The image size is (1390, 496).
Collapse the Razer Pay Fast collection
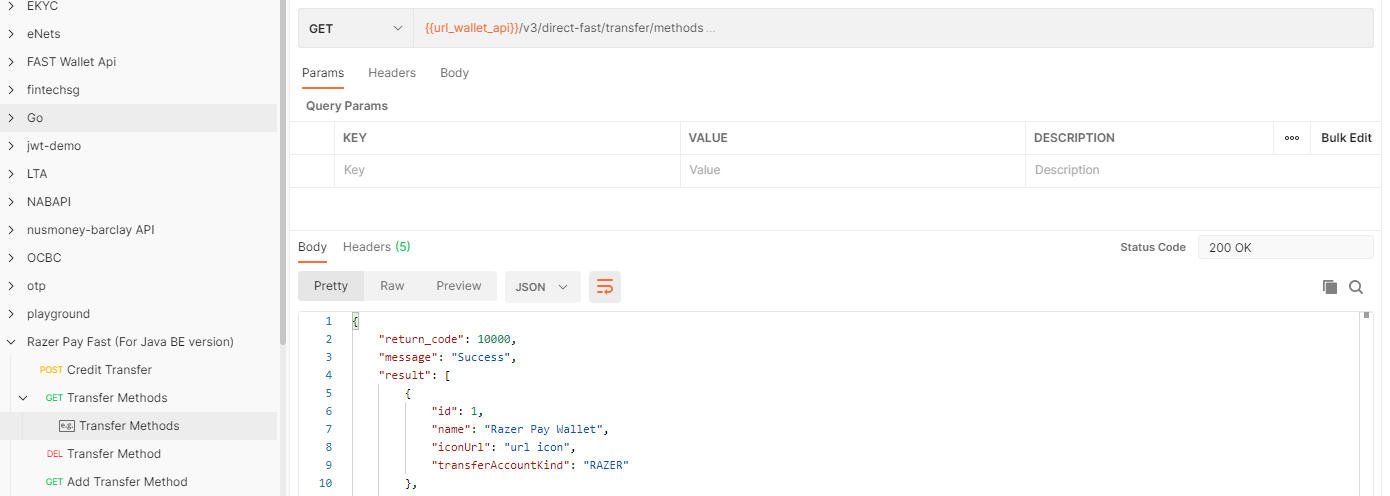pos(11,342)
